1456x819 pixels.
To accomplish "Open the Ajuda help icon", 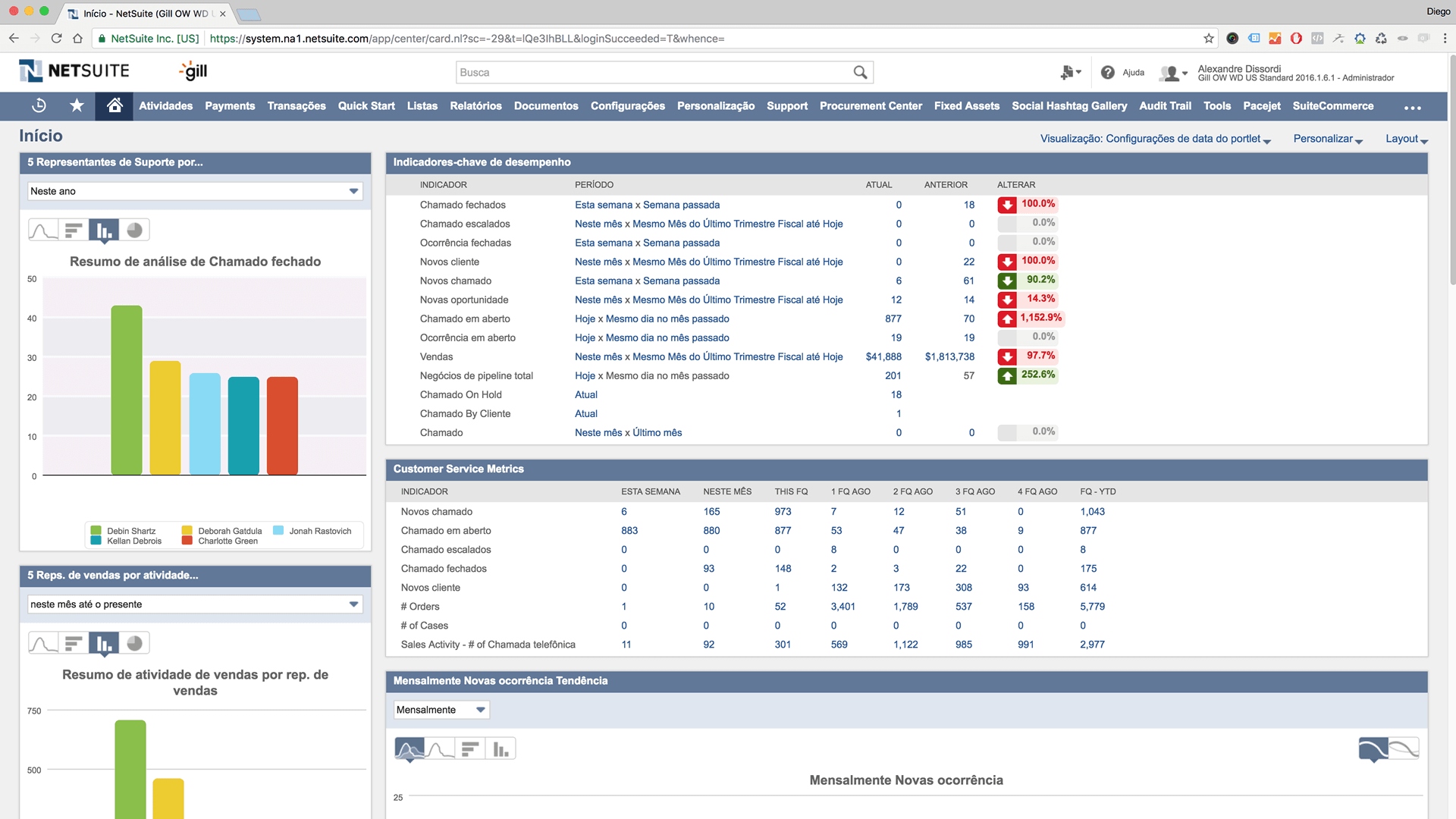I will click(1108, 72).
